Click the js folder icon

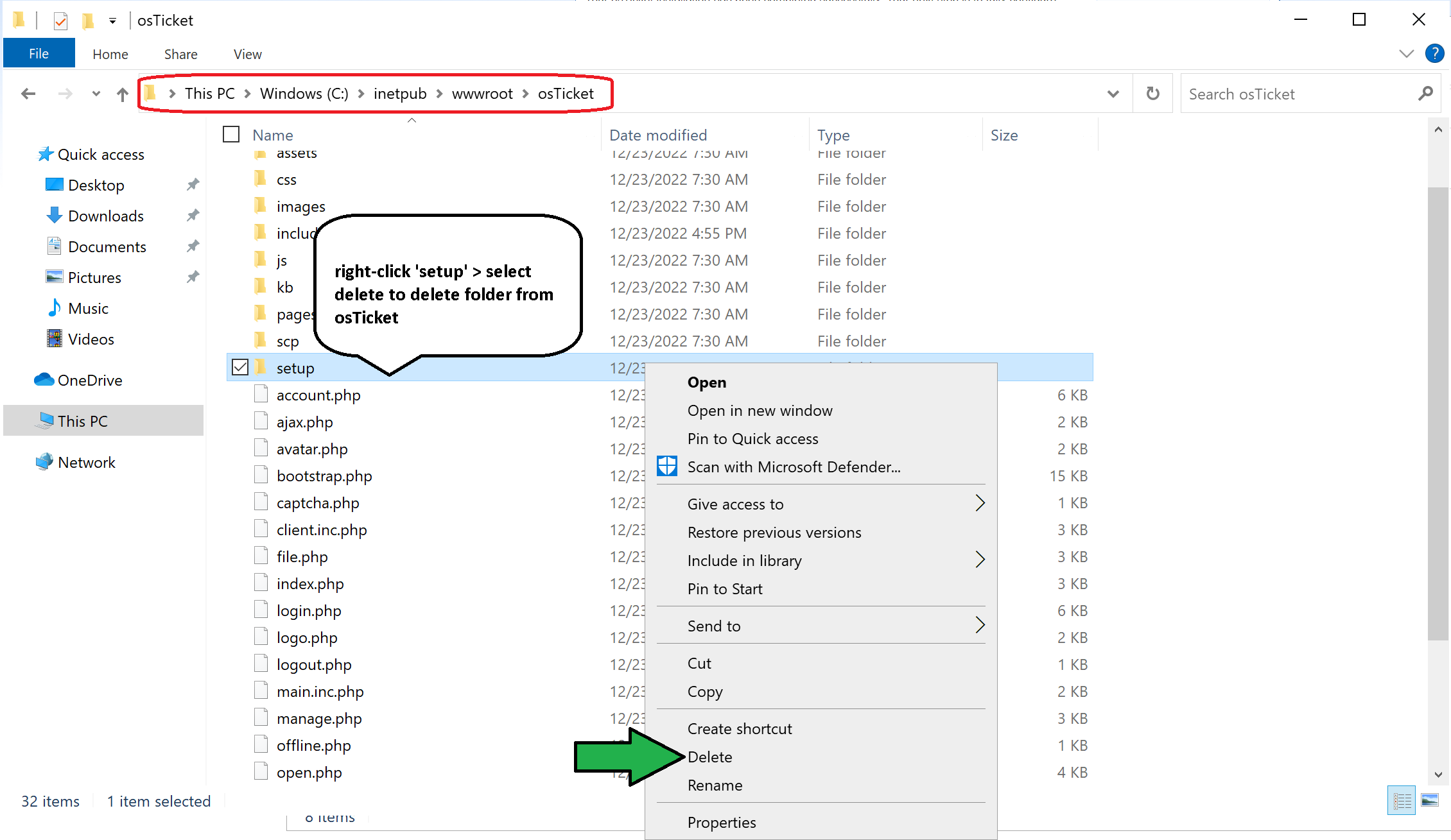pos(260,259)
